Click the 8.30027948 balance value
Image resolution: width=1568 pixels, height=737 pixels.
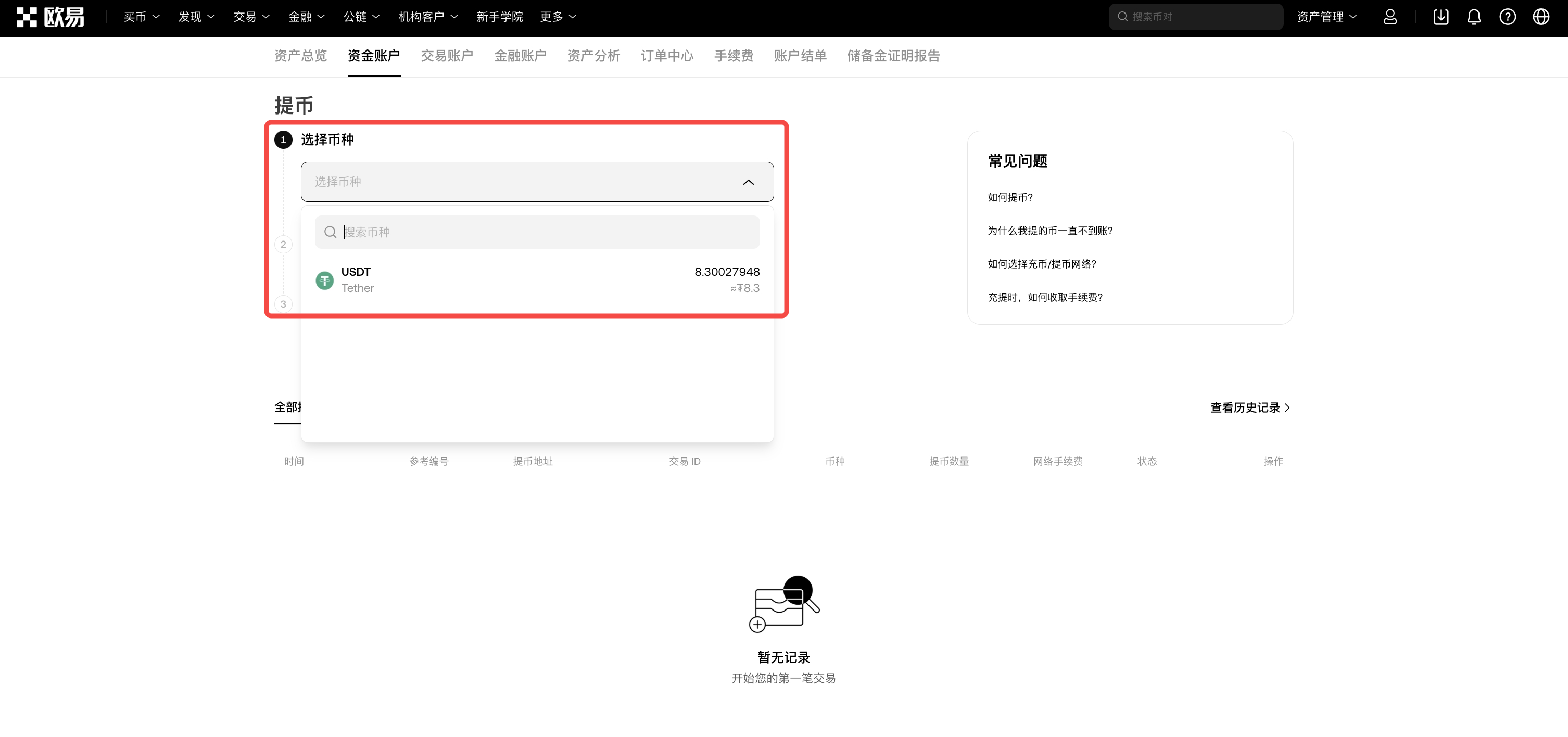727,271
